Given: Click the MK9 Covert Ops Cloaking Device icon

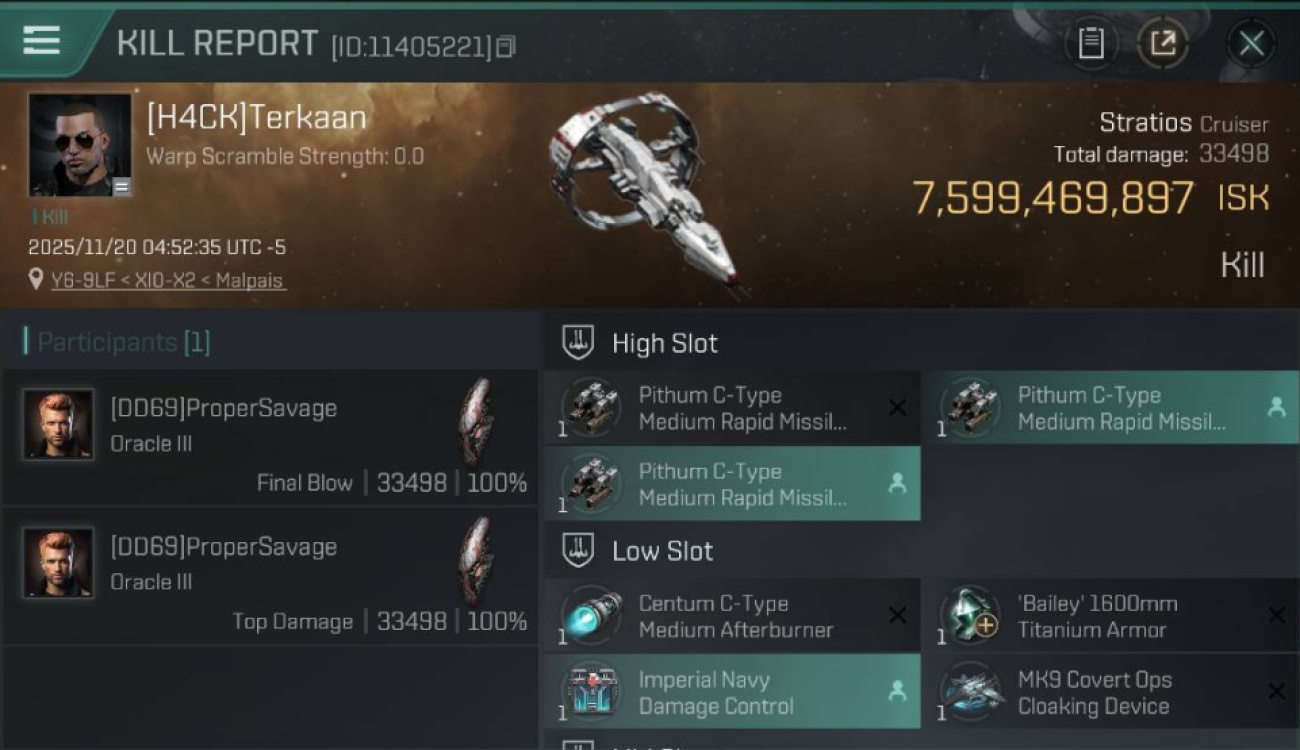Looking at the screenshot, I should tap(970, 692).
